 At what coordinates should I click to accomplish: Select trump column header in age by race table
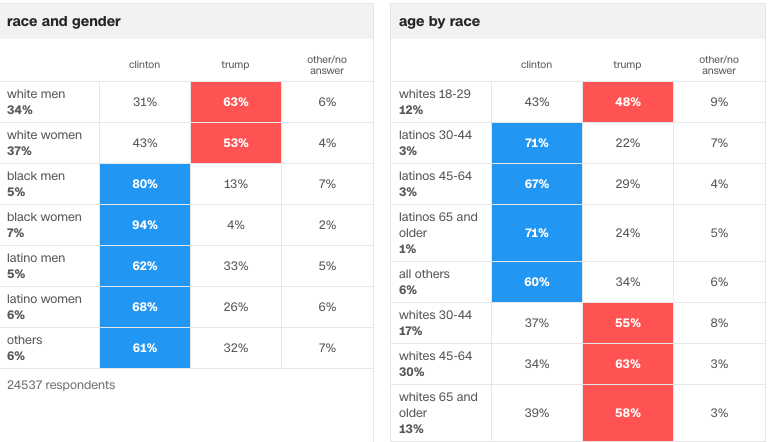point(627,65)
